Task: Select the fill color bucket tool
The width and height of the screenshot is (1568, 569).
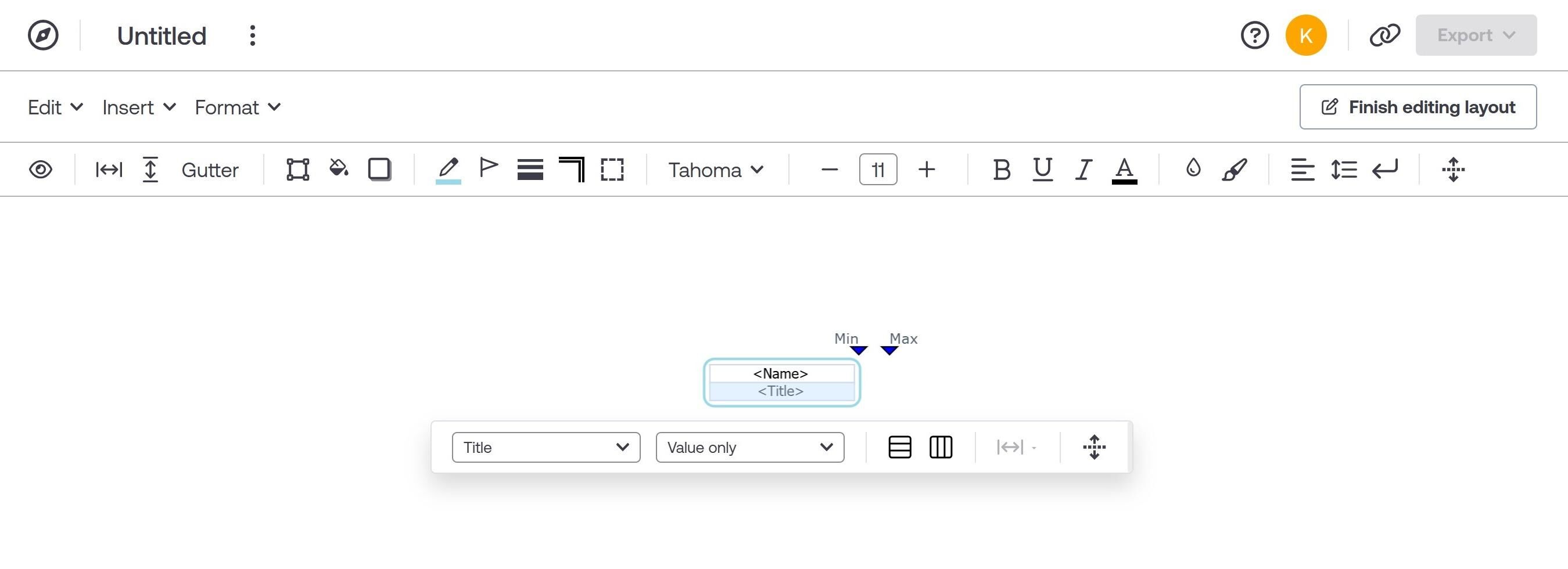Action: tap(339, 169)
